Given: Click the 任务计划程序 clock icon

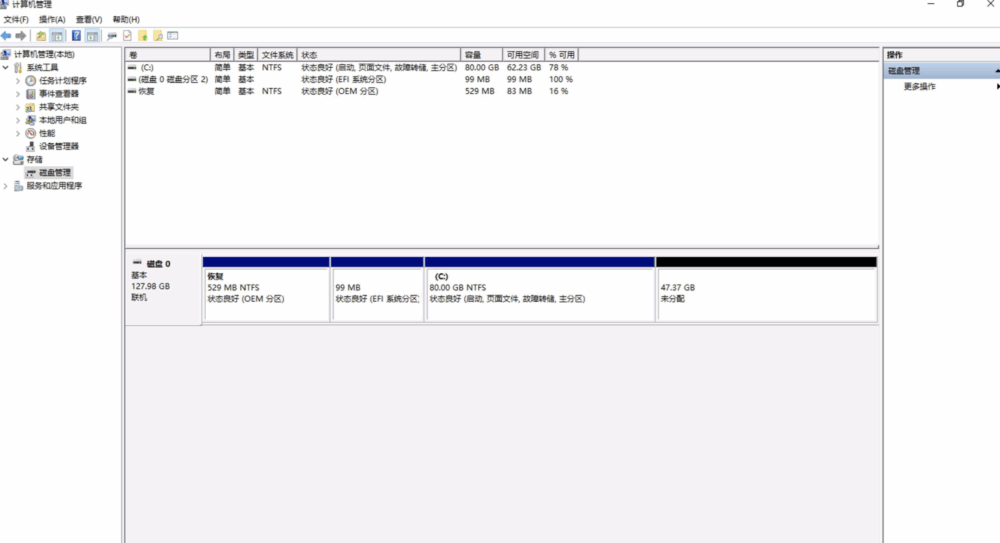Looking at the screenshot, I should point(31,80).
